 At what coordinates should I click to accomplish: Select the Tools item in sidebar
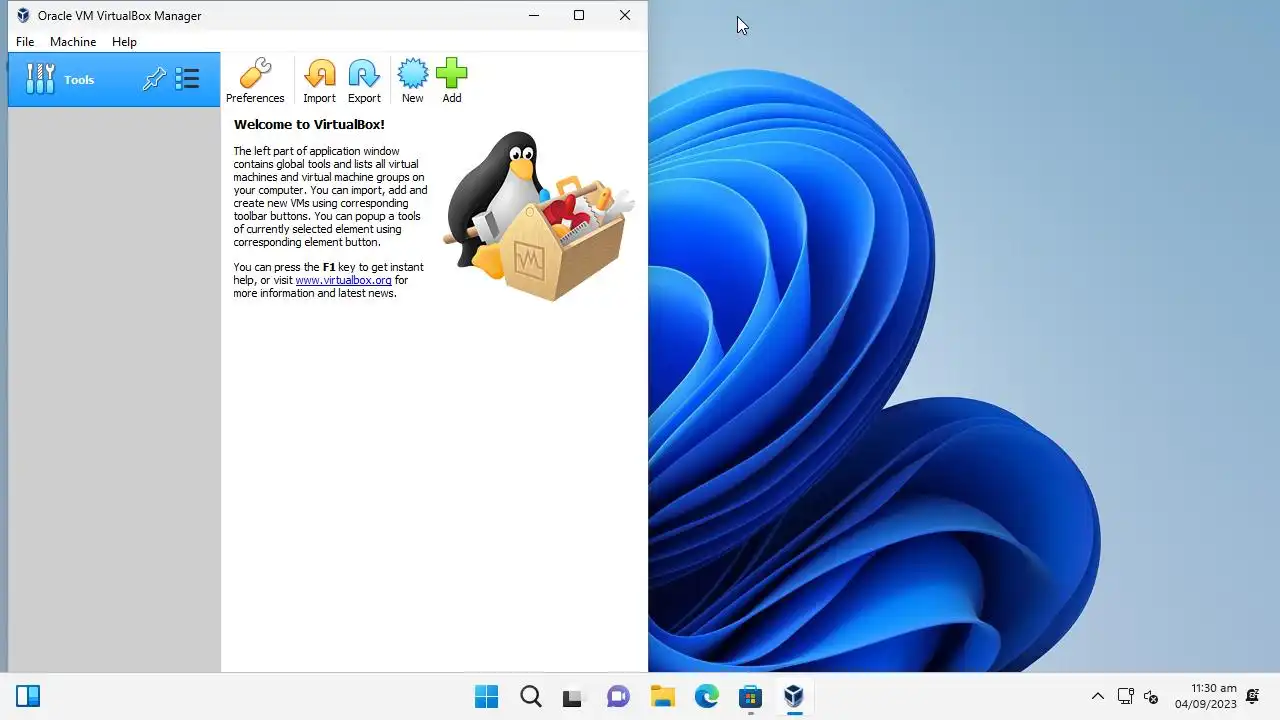(114, 80)
